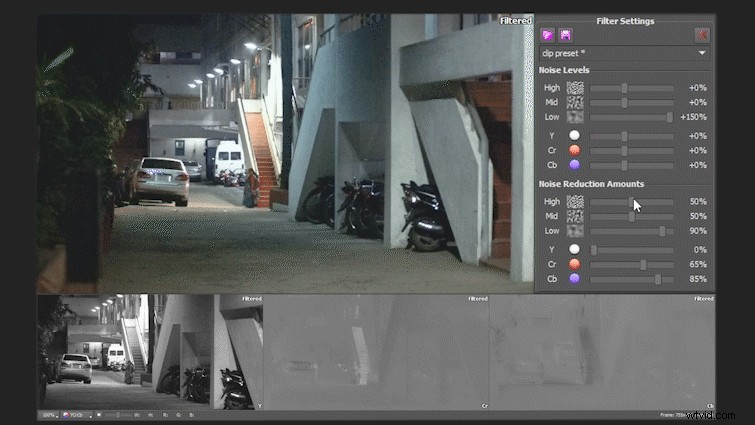Screen dimensions: 755x425
Task: Click the Noise Reduction Low slider at 90%
Action: [x=662, y=232]
